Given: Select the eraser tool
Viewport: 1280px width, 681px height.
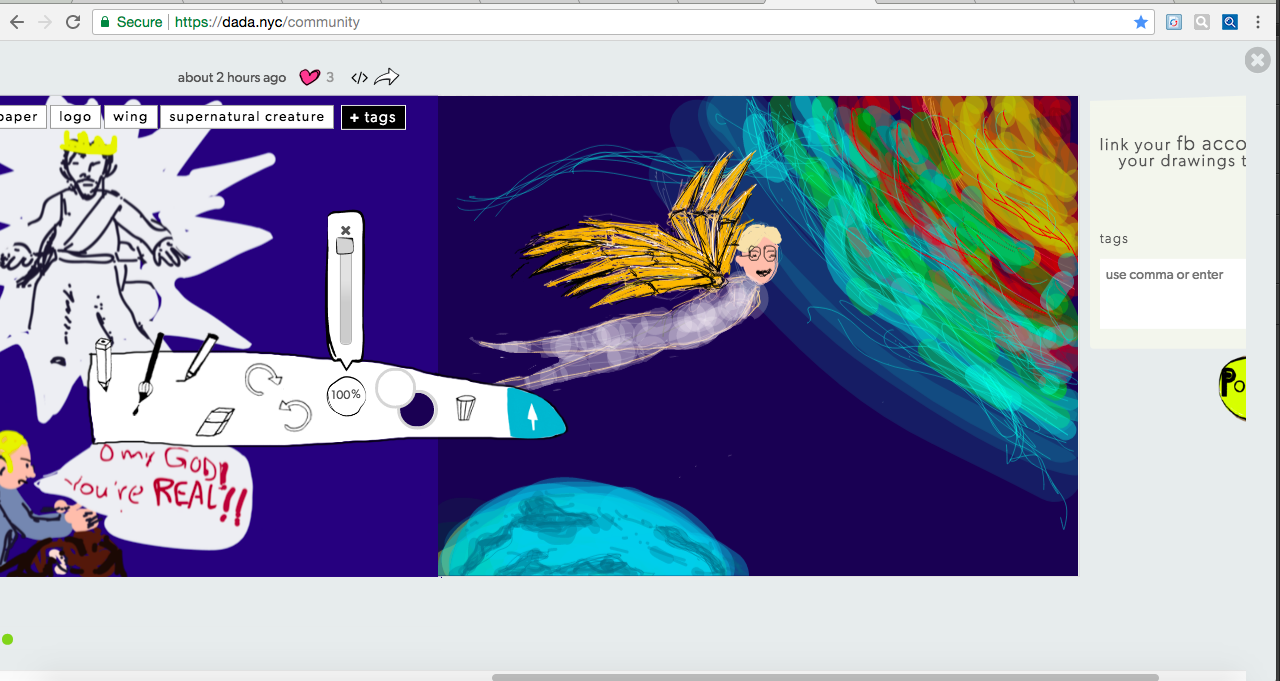Looking at the screenshot, I should click(215, 421).
